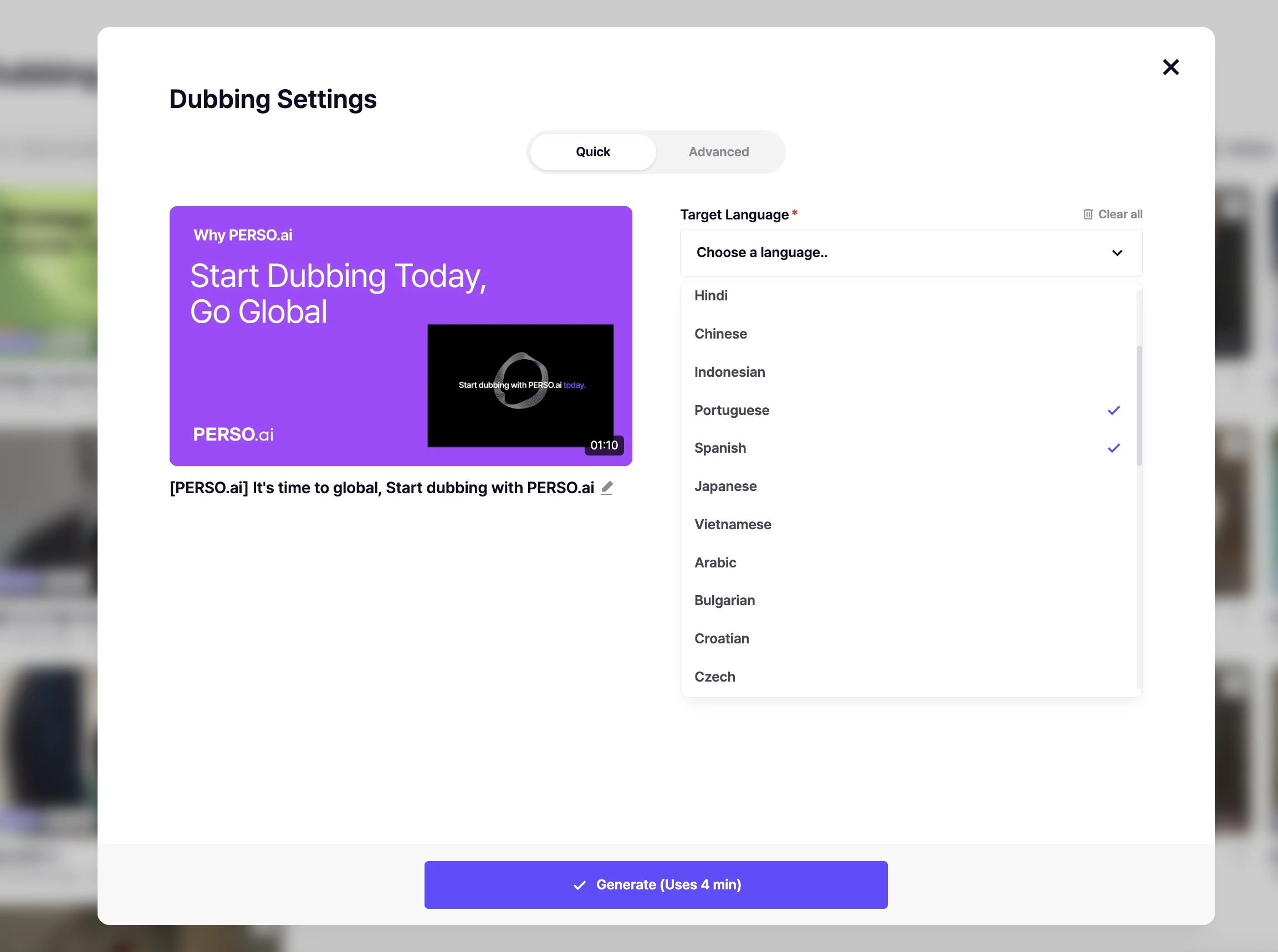Select Japanese as a target language
Screen dimensions: 1278x952
[x=725, y=486]
